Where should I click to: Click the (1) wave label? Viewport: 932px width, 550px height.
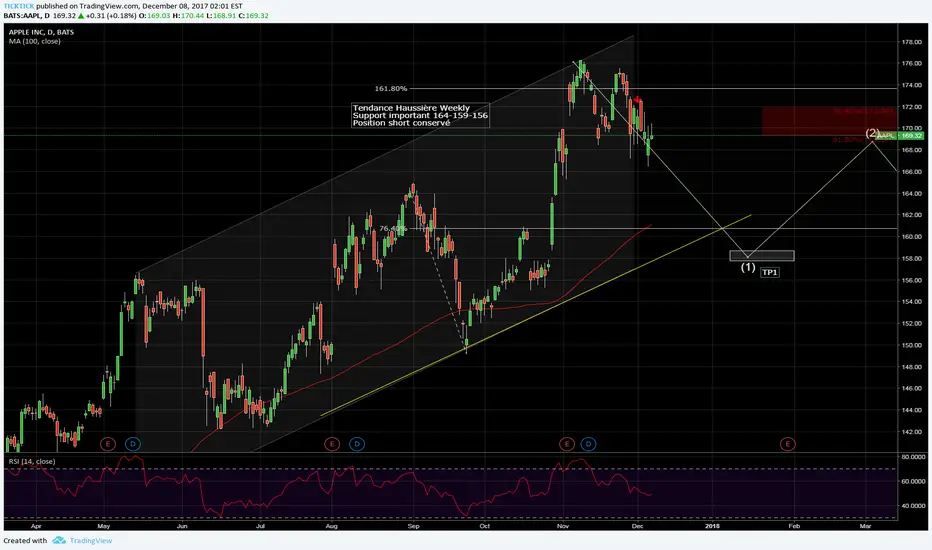point(748,268)
